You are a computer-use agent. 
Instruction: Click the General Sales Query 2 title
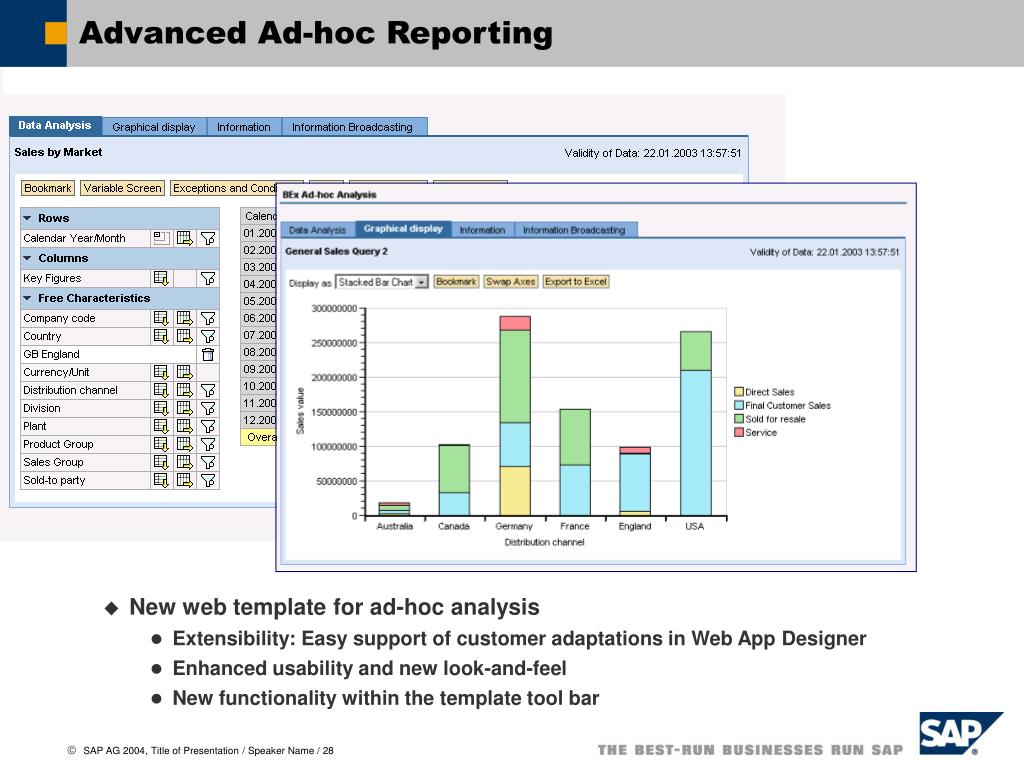[336, 251]
